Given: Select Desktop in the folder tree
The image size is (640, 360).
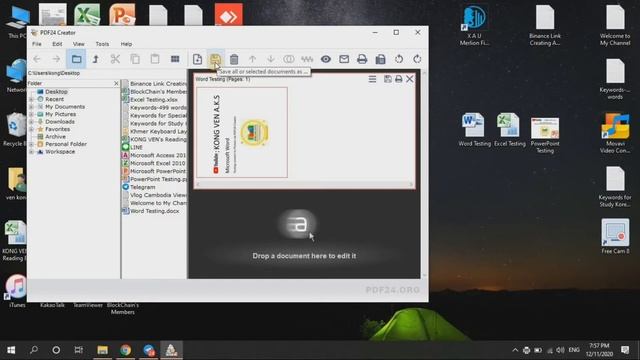Looking at the screenshot, I should (56, 92).
